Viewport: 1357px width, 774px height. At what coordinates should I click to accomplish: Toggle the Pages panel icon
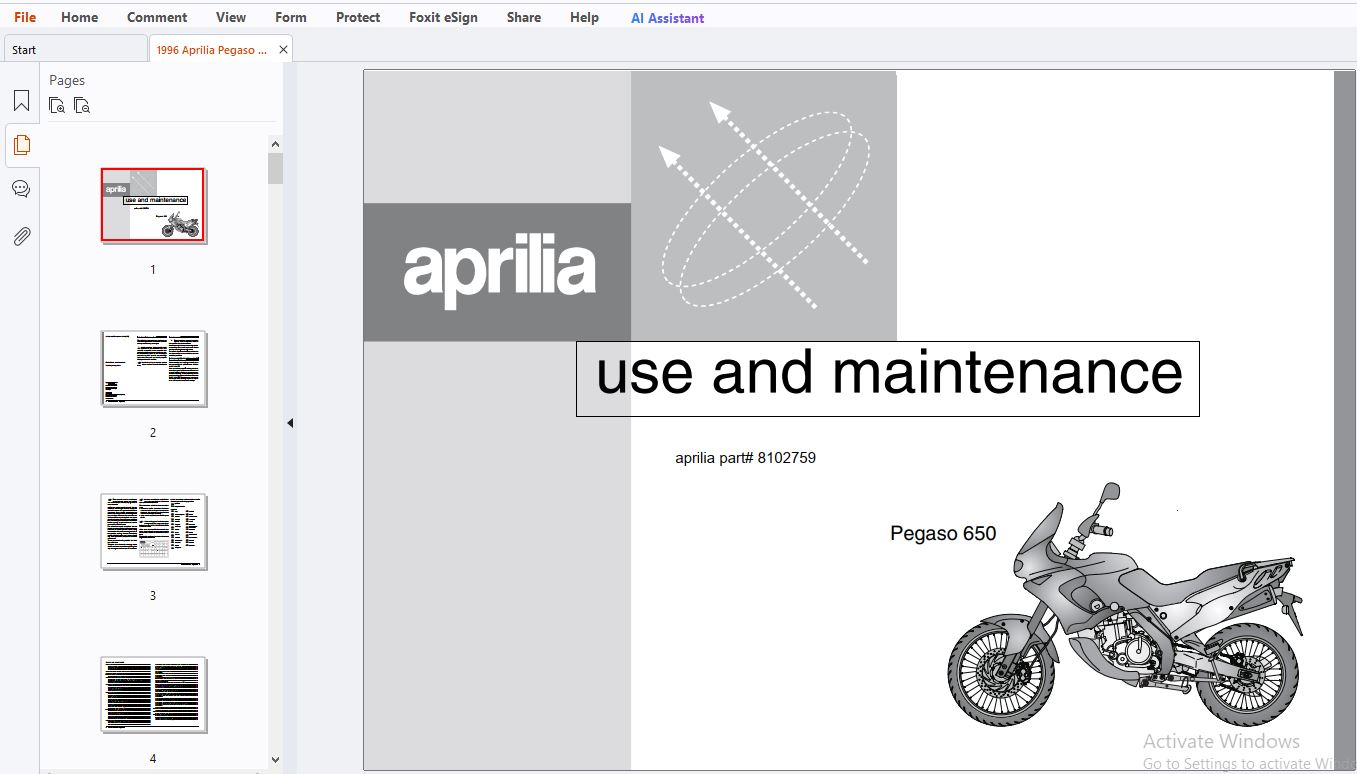[x=21, y=145]
